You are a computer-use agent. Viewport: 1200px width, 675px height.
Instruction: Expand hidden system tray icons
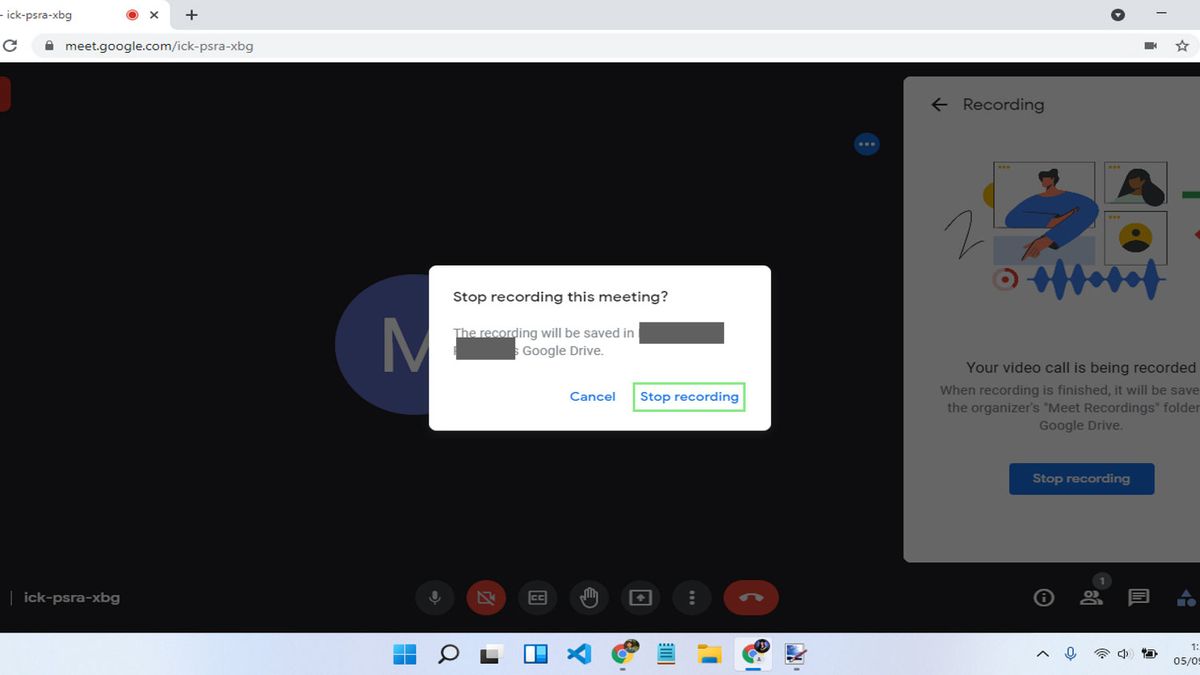click(1042, 653)
